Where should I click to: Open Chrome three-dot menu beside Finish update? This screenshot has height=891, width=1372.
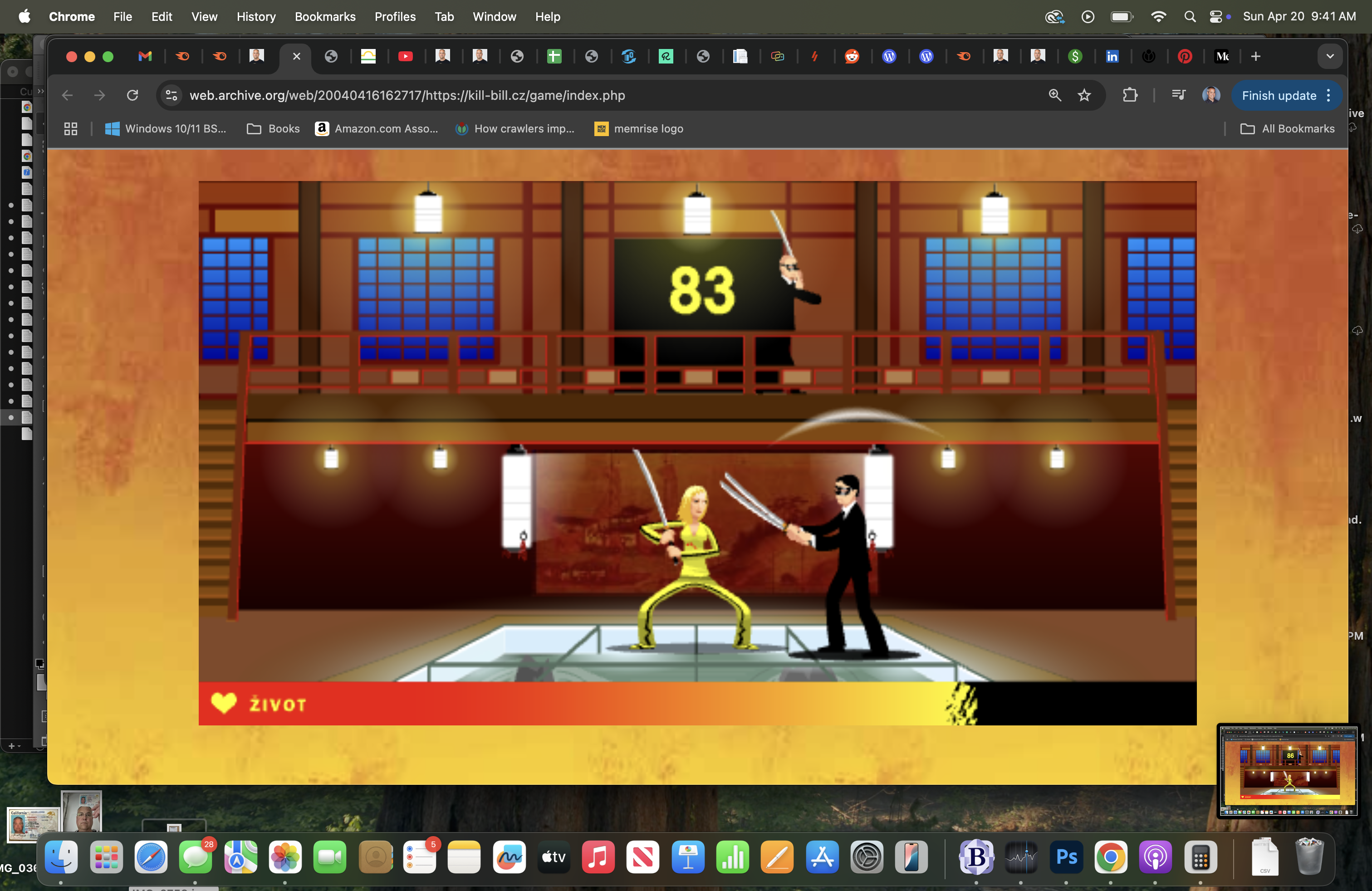click(x=1328, y=96)
